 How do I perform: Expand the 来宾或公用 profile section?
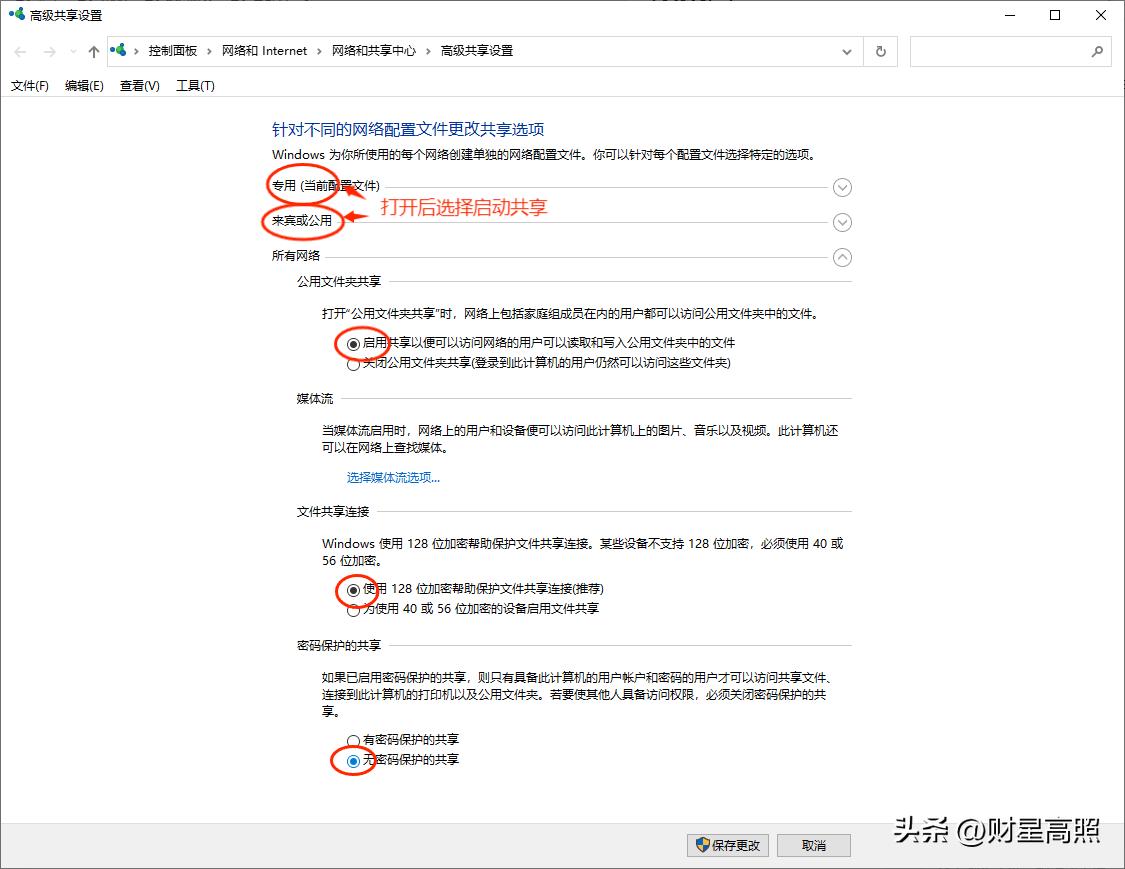coord(842,222)
